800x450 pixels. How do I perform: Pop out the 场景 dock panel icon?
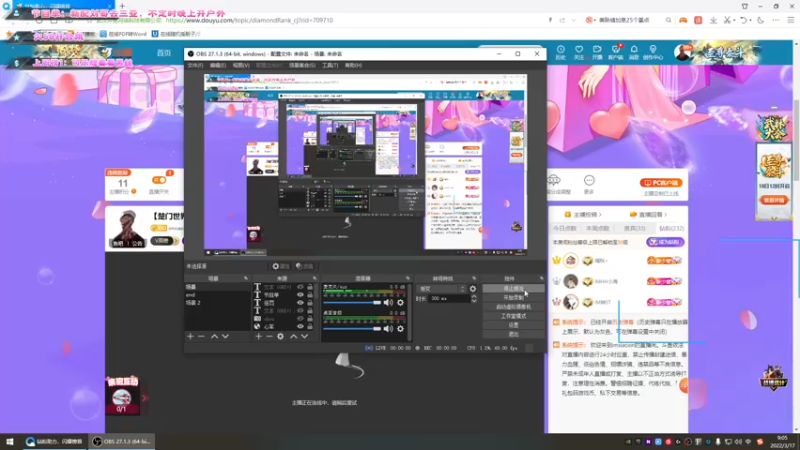click(x=246, y=279)
